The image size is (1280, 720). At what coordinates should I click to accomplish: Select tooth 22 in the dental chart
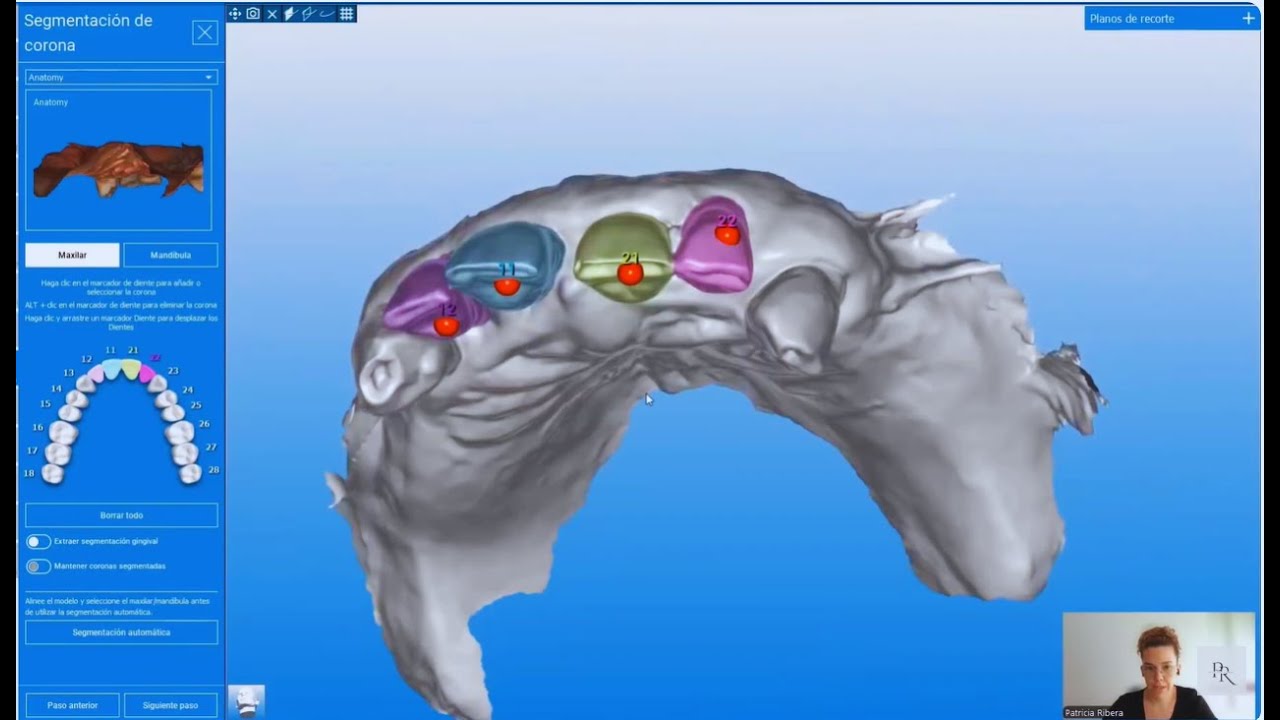point(146,373)
